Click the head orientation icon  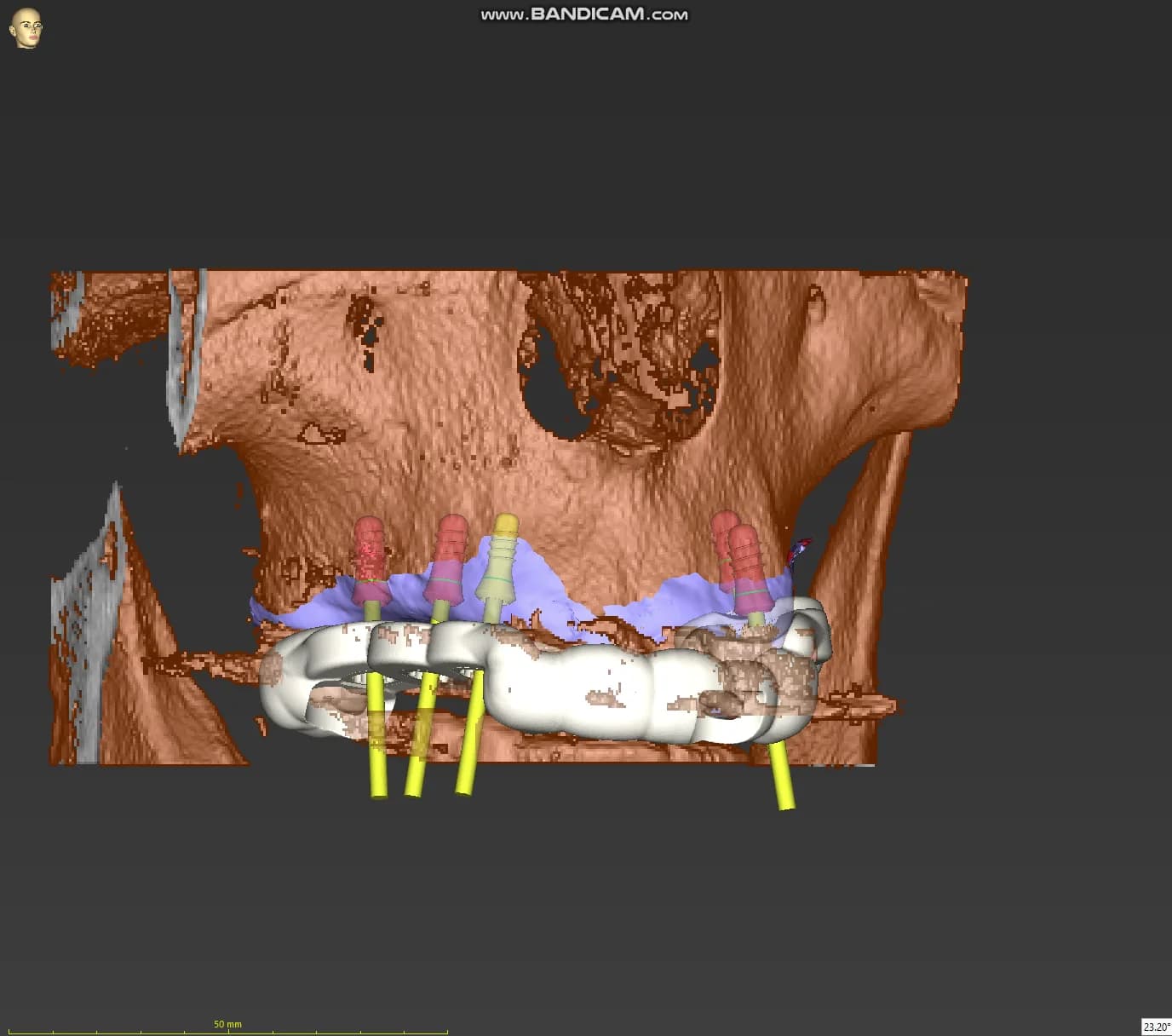click(x=26, y=28)
